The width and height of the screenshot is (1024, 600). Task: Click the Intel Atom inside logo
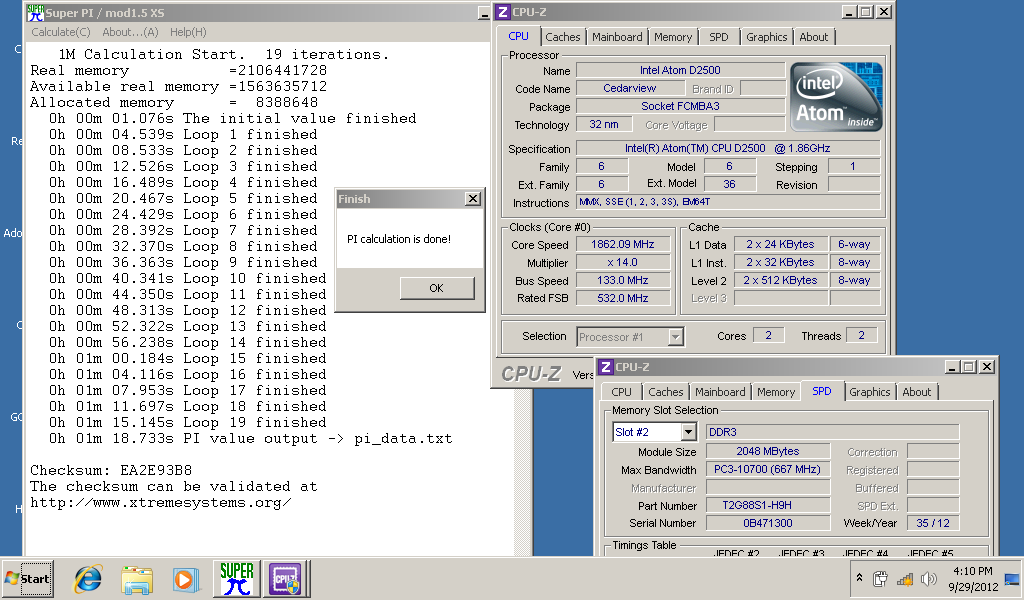[x=837, y=97]
